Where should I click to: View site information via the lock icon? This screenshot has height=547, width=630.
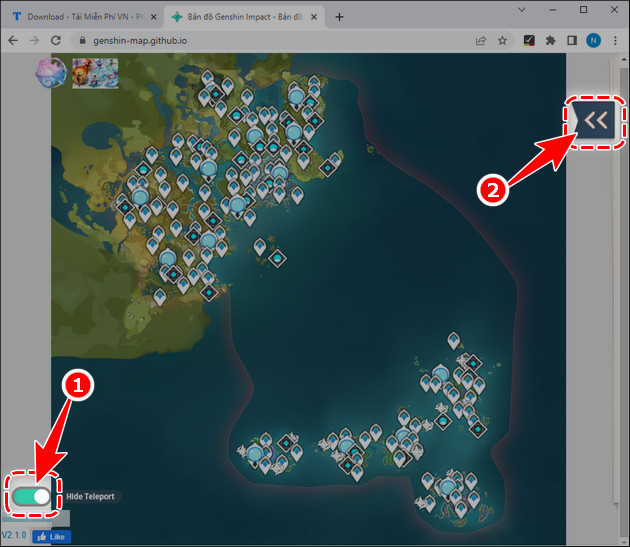coord(82,40)
